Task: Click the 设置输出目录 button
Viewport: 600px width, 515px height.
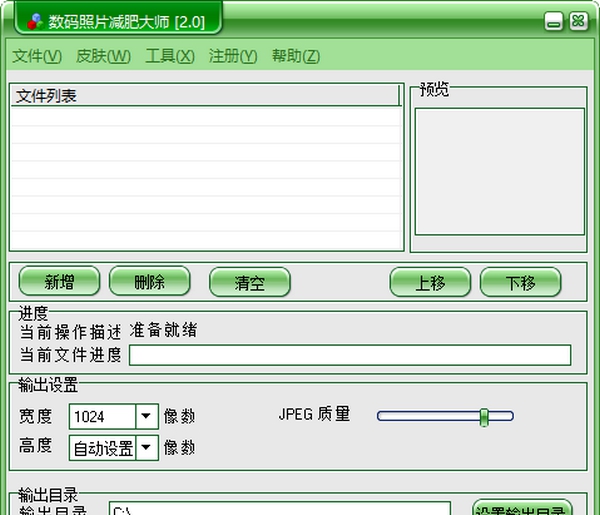Action: 522,508
